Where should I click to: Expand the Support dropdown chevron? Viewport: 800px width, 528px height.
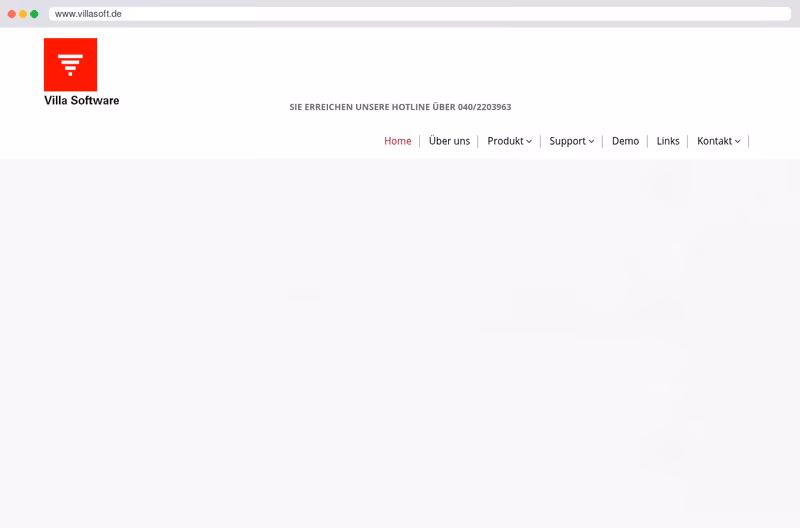tap(591, 142)
